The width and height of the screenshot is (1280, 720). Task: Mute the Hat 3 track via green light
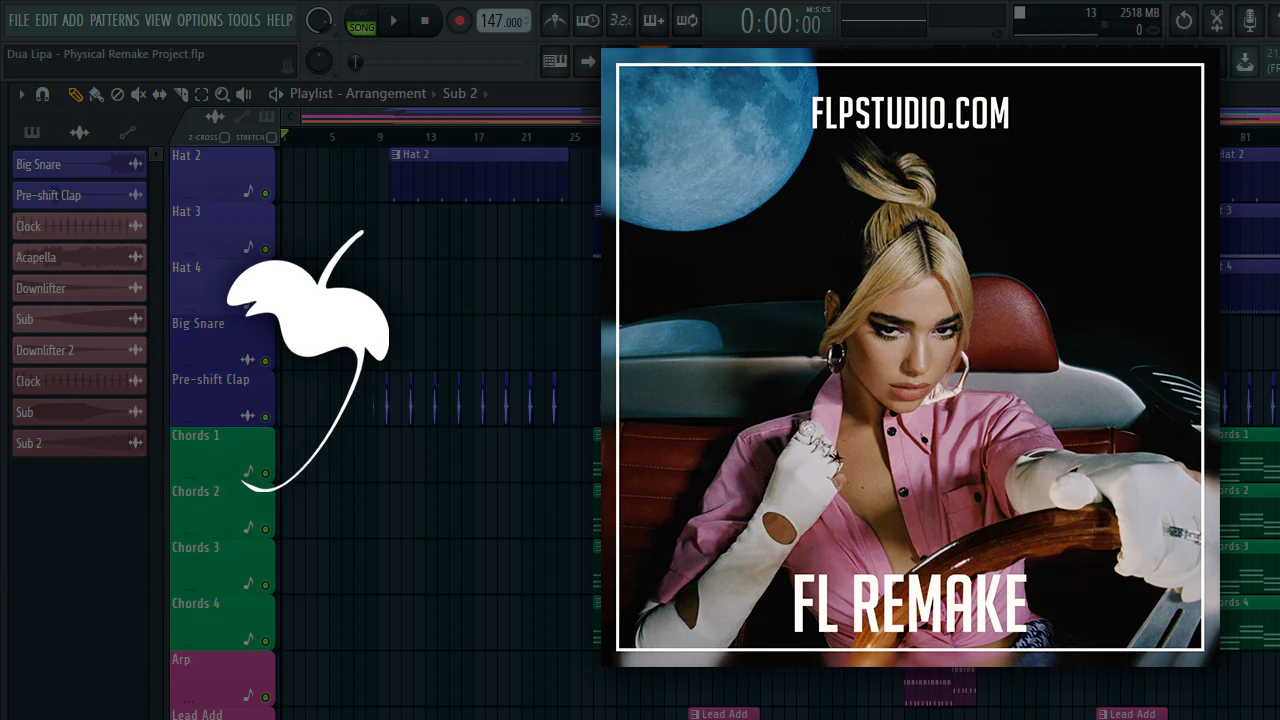click(x=265, y=249)
